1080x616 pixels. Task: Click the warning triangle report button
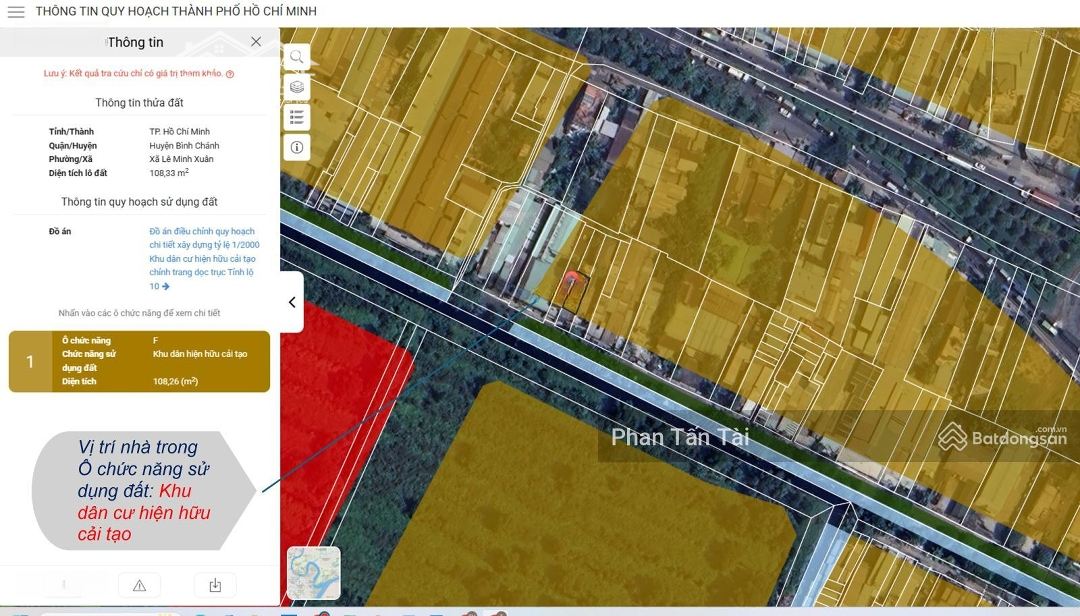(139, 585)
